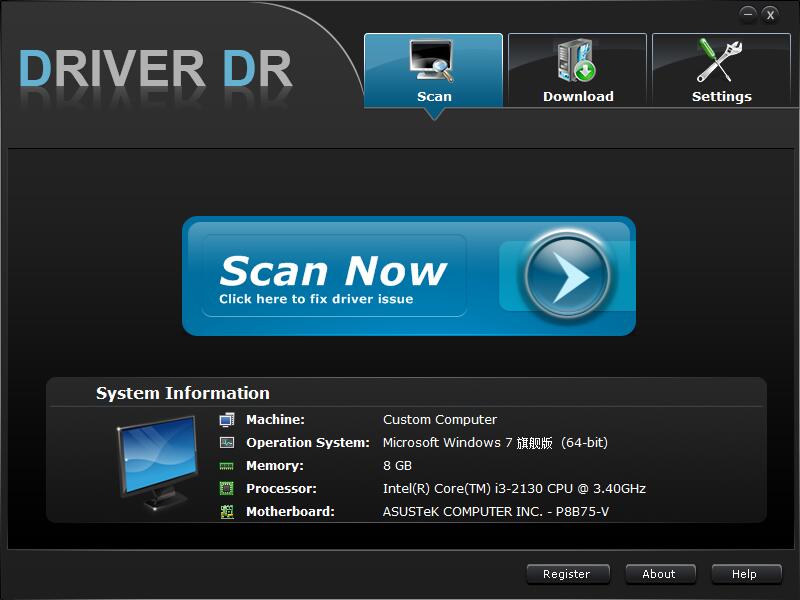
Task: Switch to the Download tab label
Action: [x=578, y=97]
